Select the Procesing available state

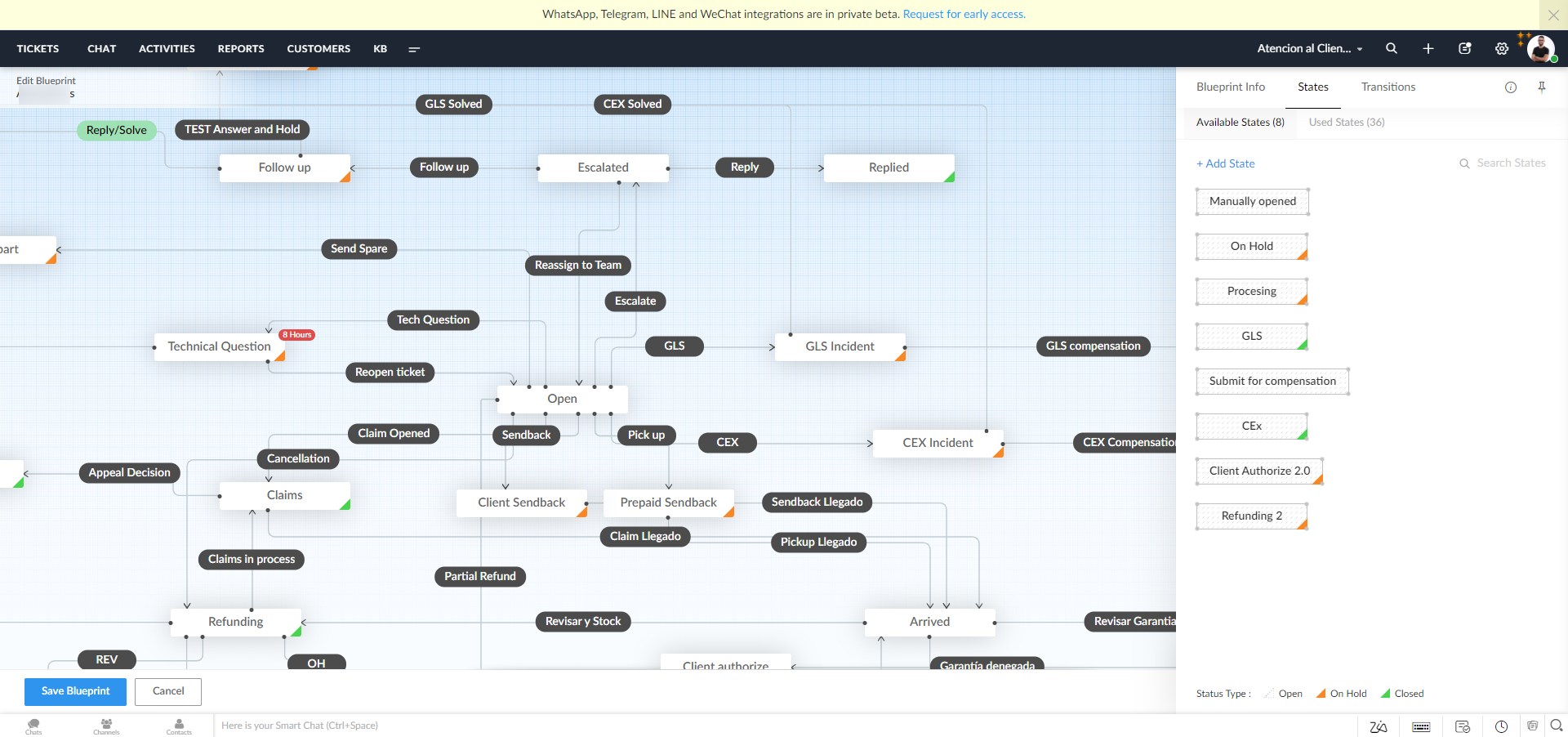[x=1252, y=291]
